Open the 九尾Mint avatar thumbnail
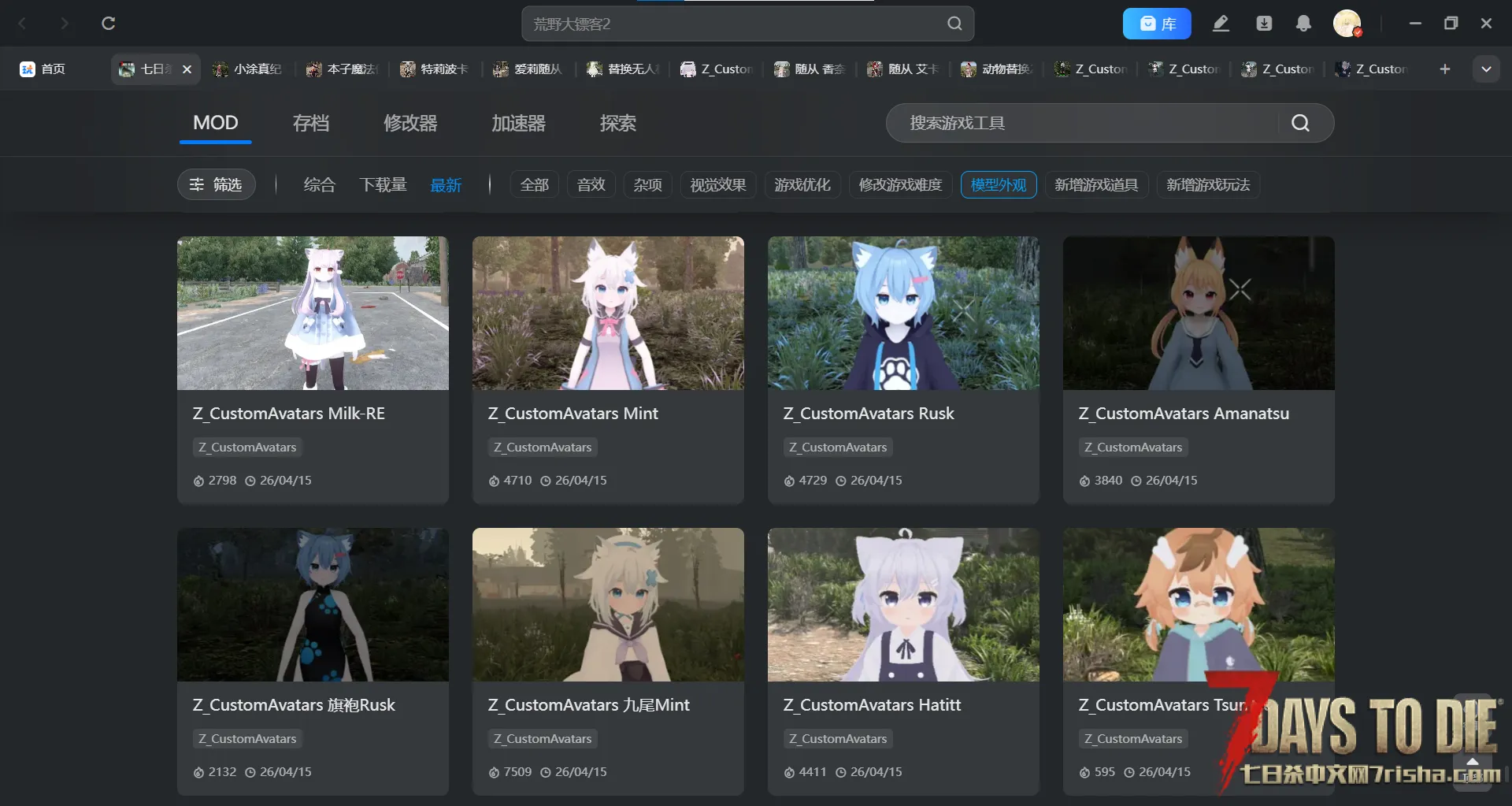The width and height of the screenshot is (1512, 806). coord(608,604)
